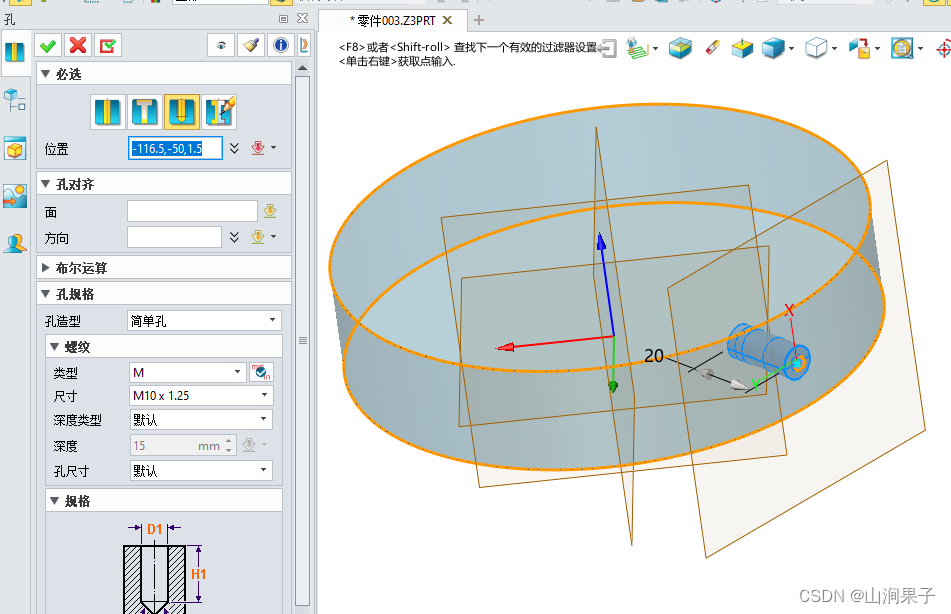Open the wireframe cube view dropdown arrow
This screenshot has width=951, height=614.
click(x=835, y=49)
